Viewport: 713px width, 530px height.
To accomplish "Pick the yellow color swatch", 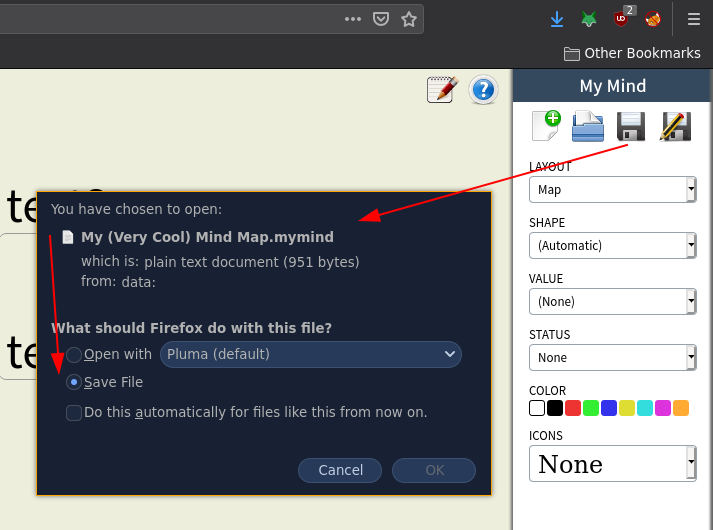I will (x=627, y=408).
